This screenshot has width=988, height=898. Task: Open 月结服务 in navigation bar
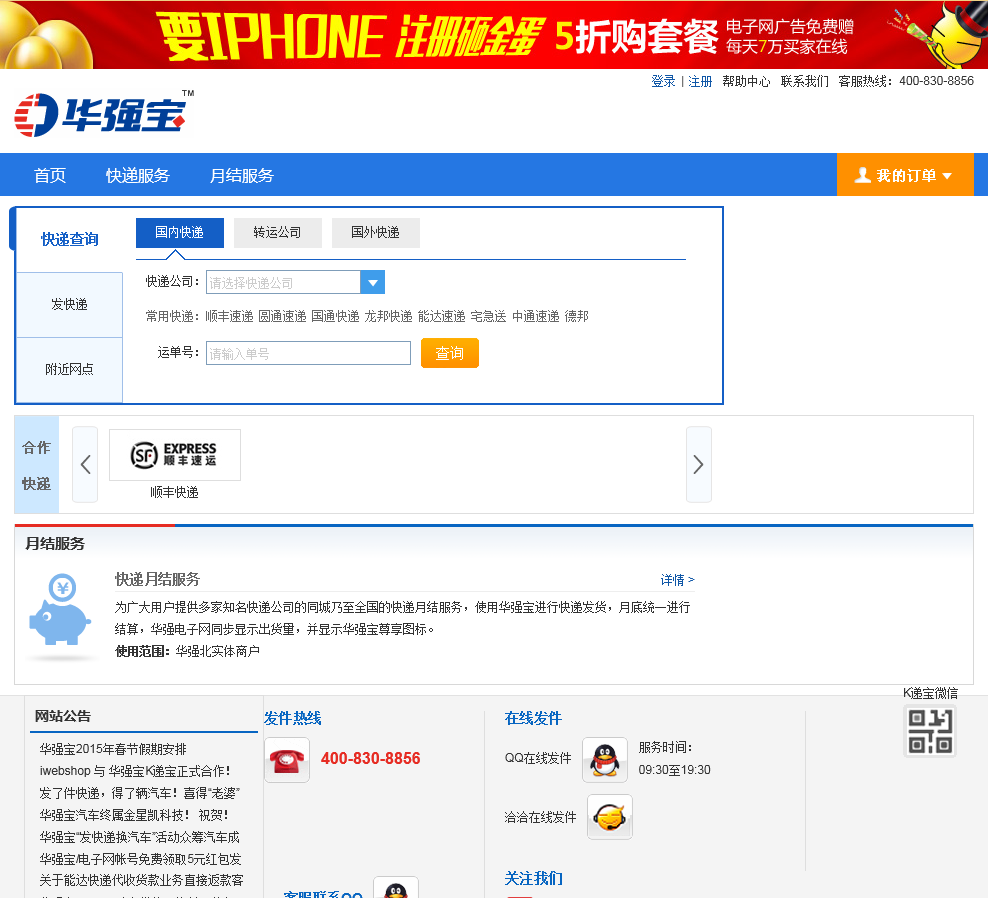click(241, 175)
